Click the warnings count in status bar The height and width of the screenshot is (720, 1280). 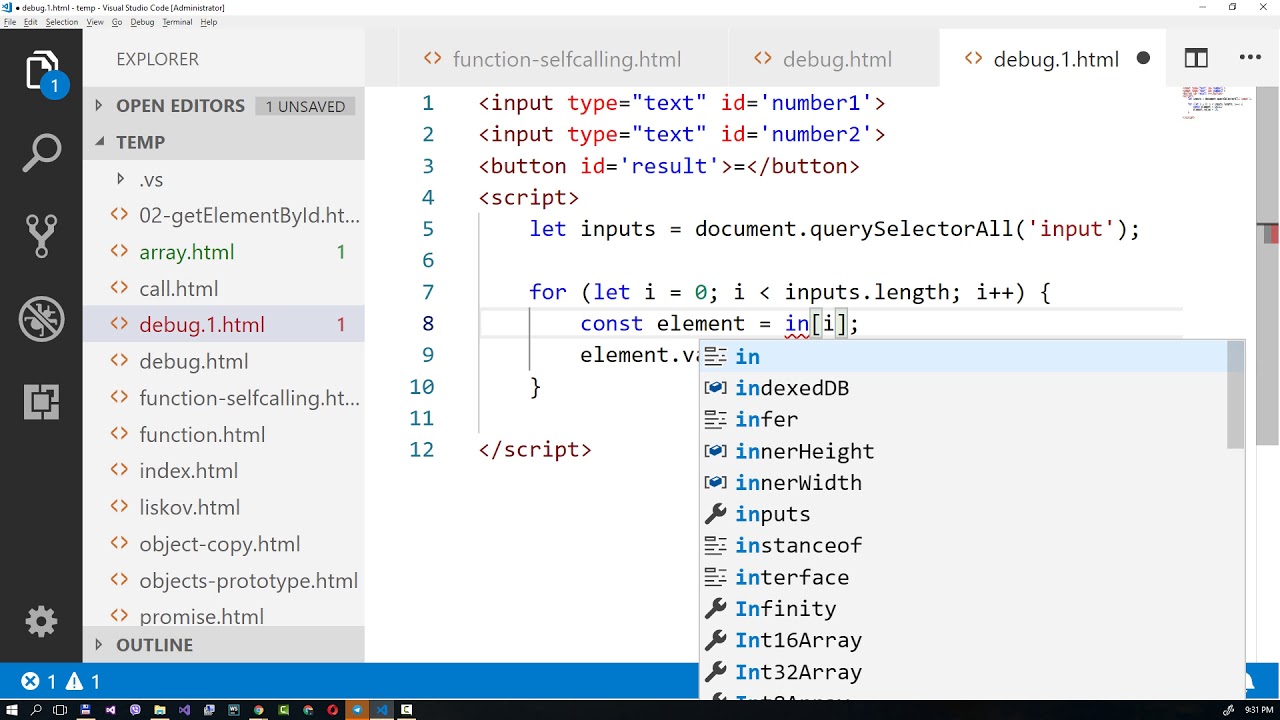tap(83, 682)
